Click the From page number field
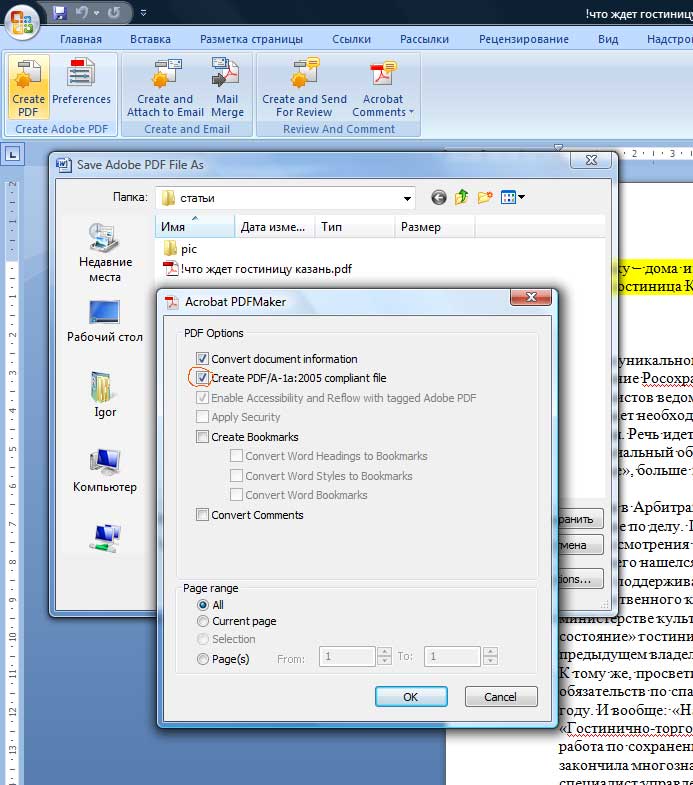The image size is (693, 785). coord(347,656)
